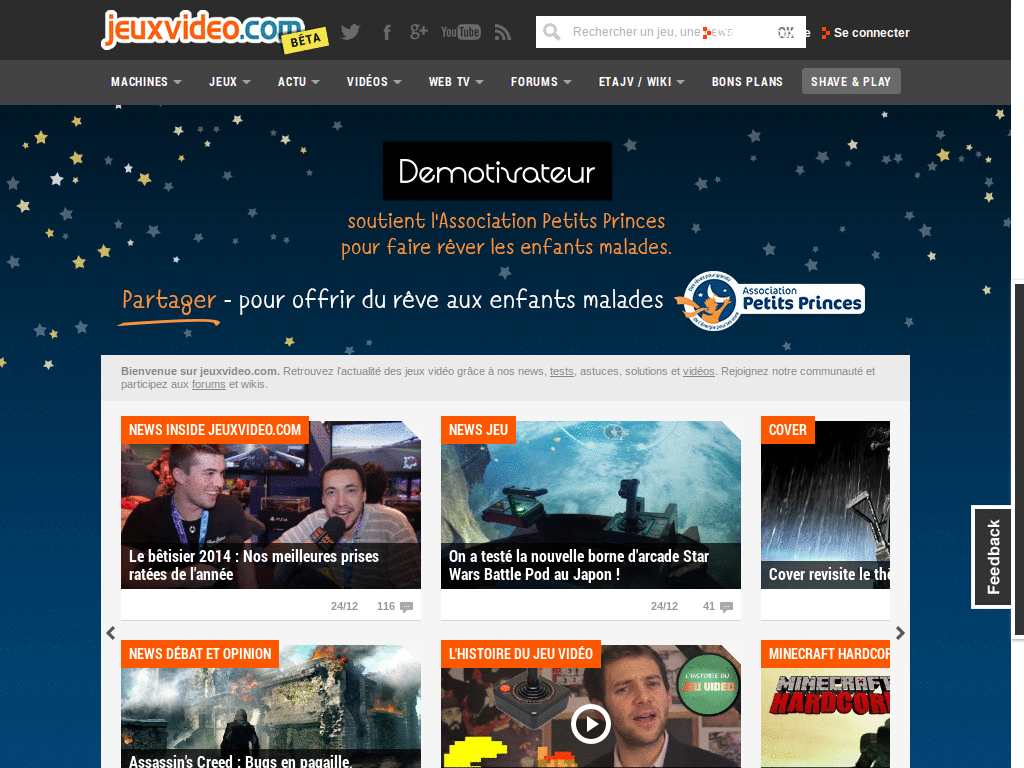This screenshot has width=1024, height=768.
Task: Follow the 'tests' link in welcome text
Action: (562, 372)
